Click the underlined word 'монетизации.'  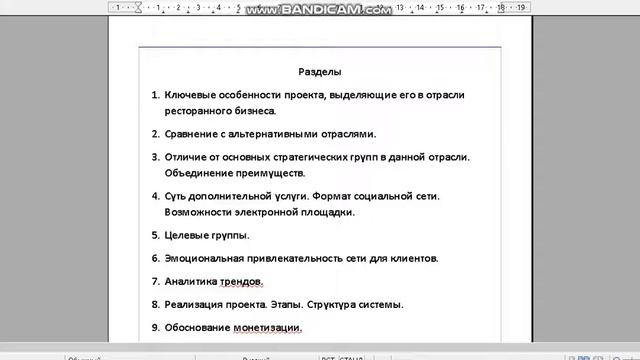[268, 328]
